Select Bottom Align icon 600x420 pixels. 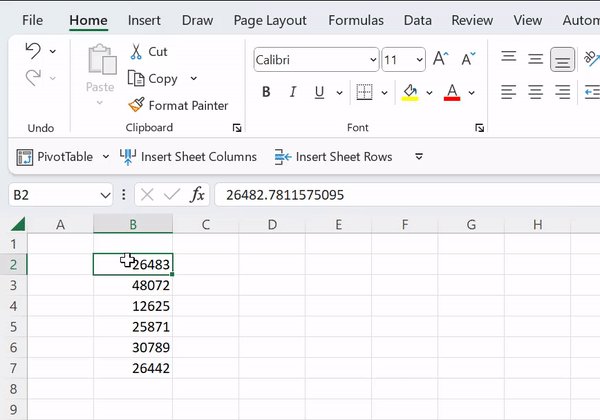pyautogui.click(x=562, y=59)
